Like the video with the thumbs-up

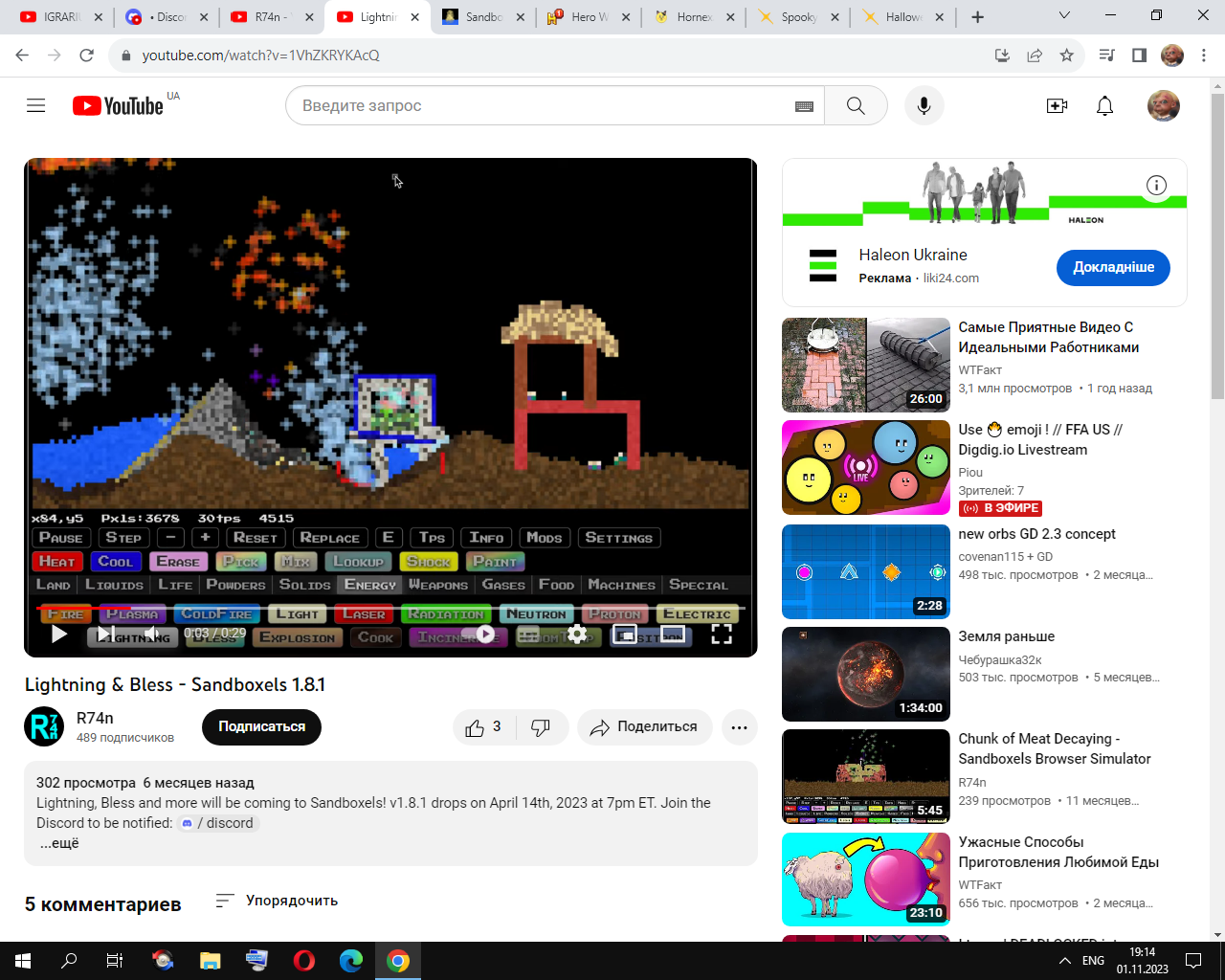484,727
